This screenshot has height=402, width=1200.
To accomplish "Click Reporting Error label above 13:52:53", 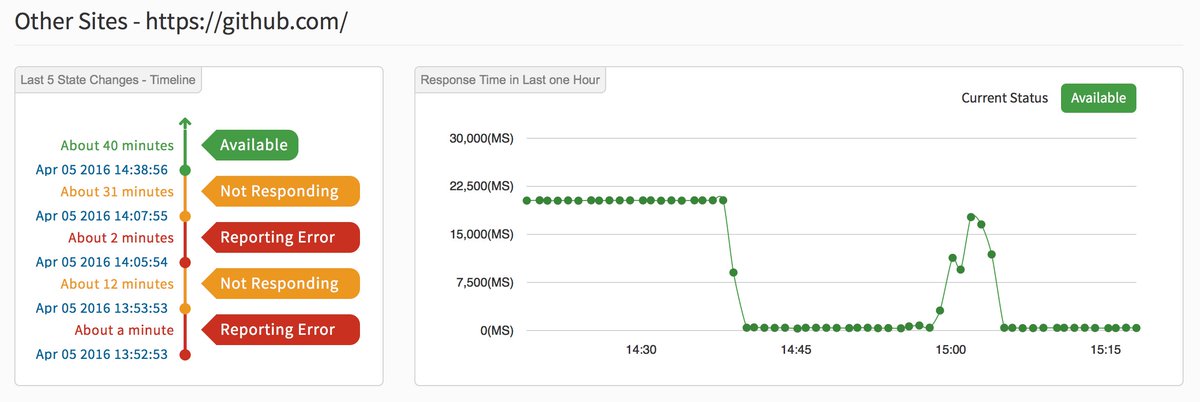I will (279, 329).
